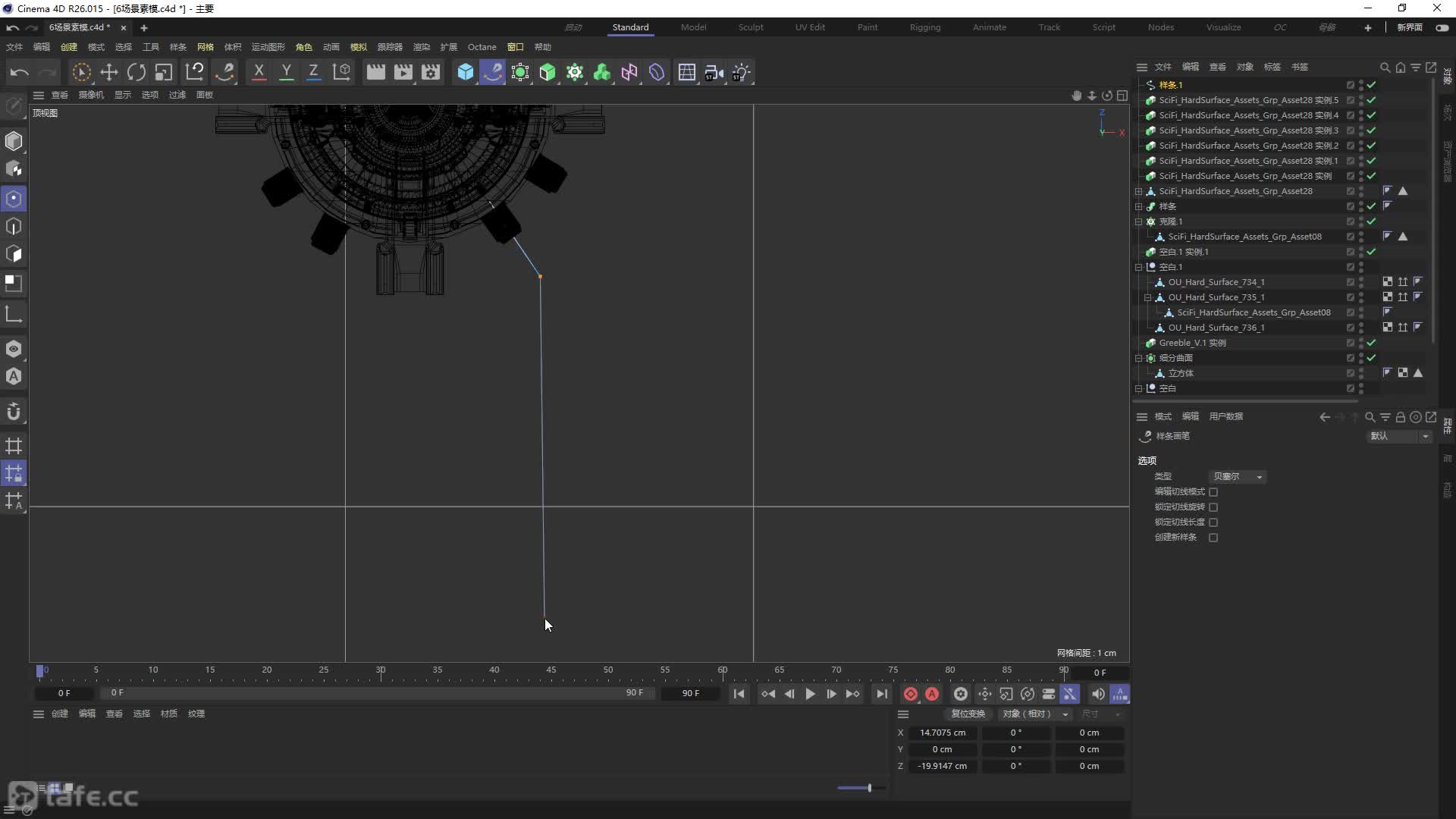This screenshot has width=1456, height=819.
Task: Render the active view clapperboard icon
Action: click(x=375, y=73)
